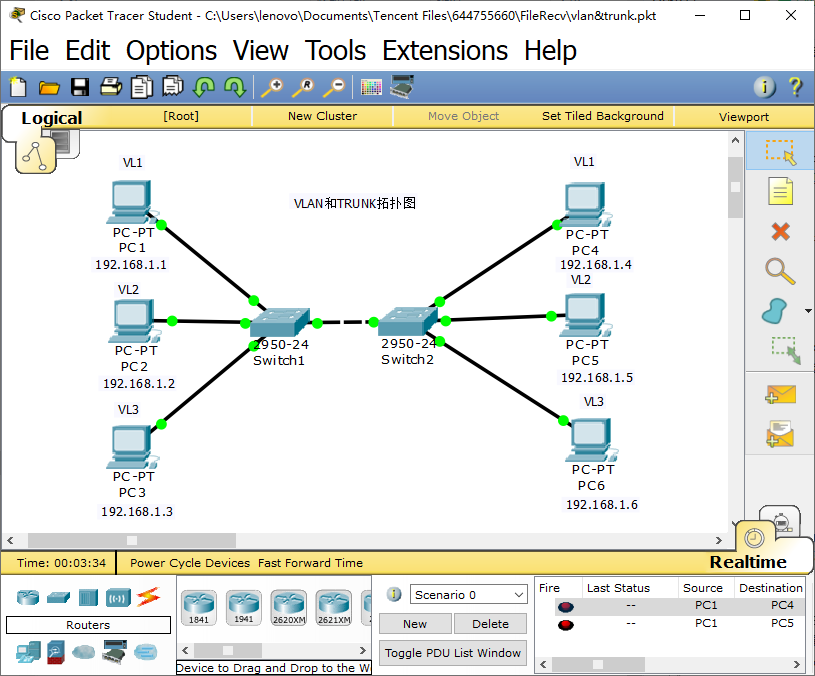Viewport: 815px width, 676px height.
Task: Click the scenario info icon
Action: (x=394, y=594)
